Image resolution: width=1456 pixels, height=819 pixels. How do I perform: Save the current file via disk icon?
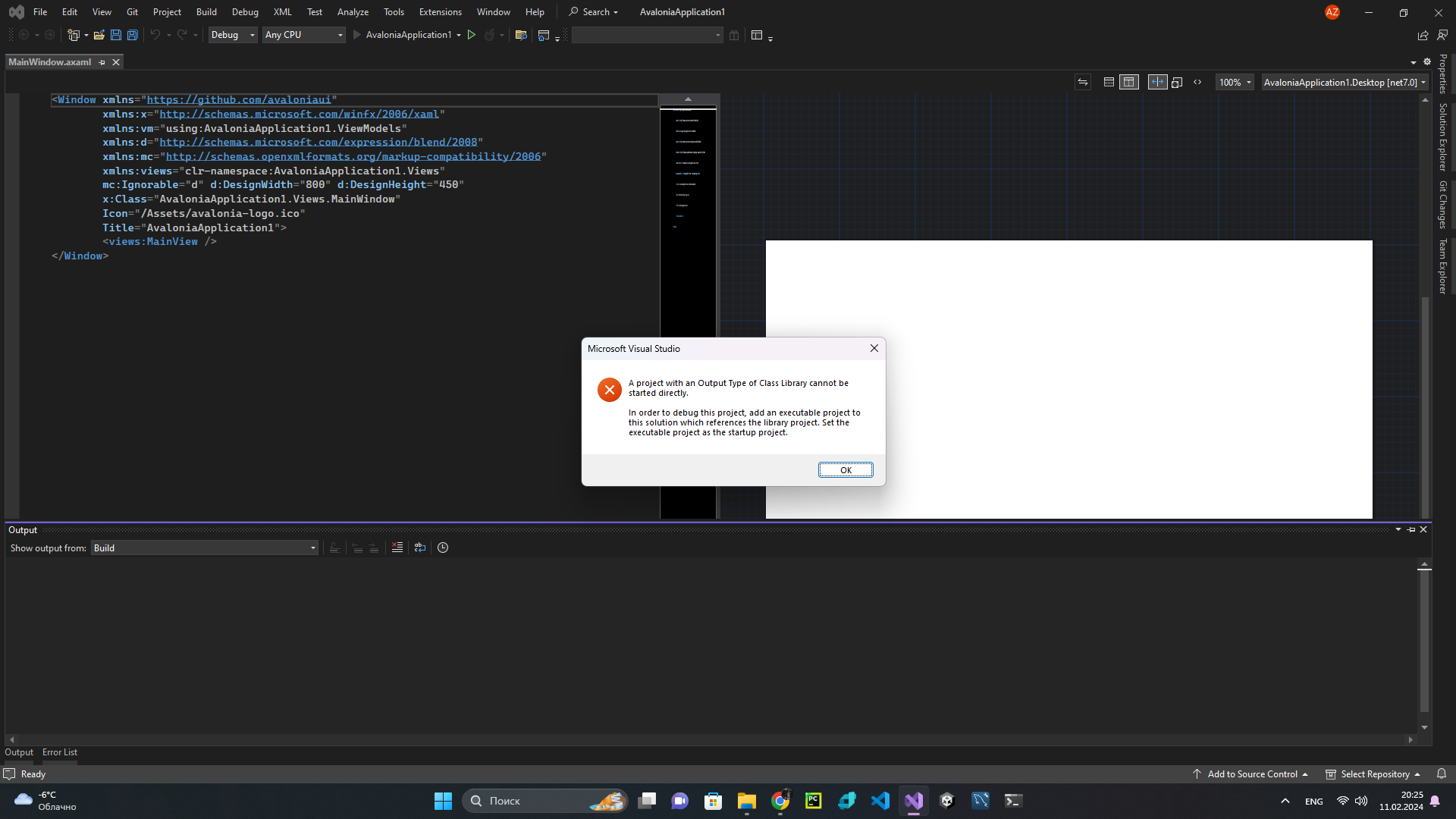click(115, 35)
